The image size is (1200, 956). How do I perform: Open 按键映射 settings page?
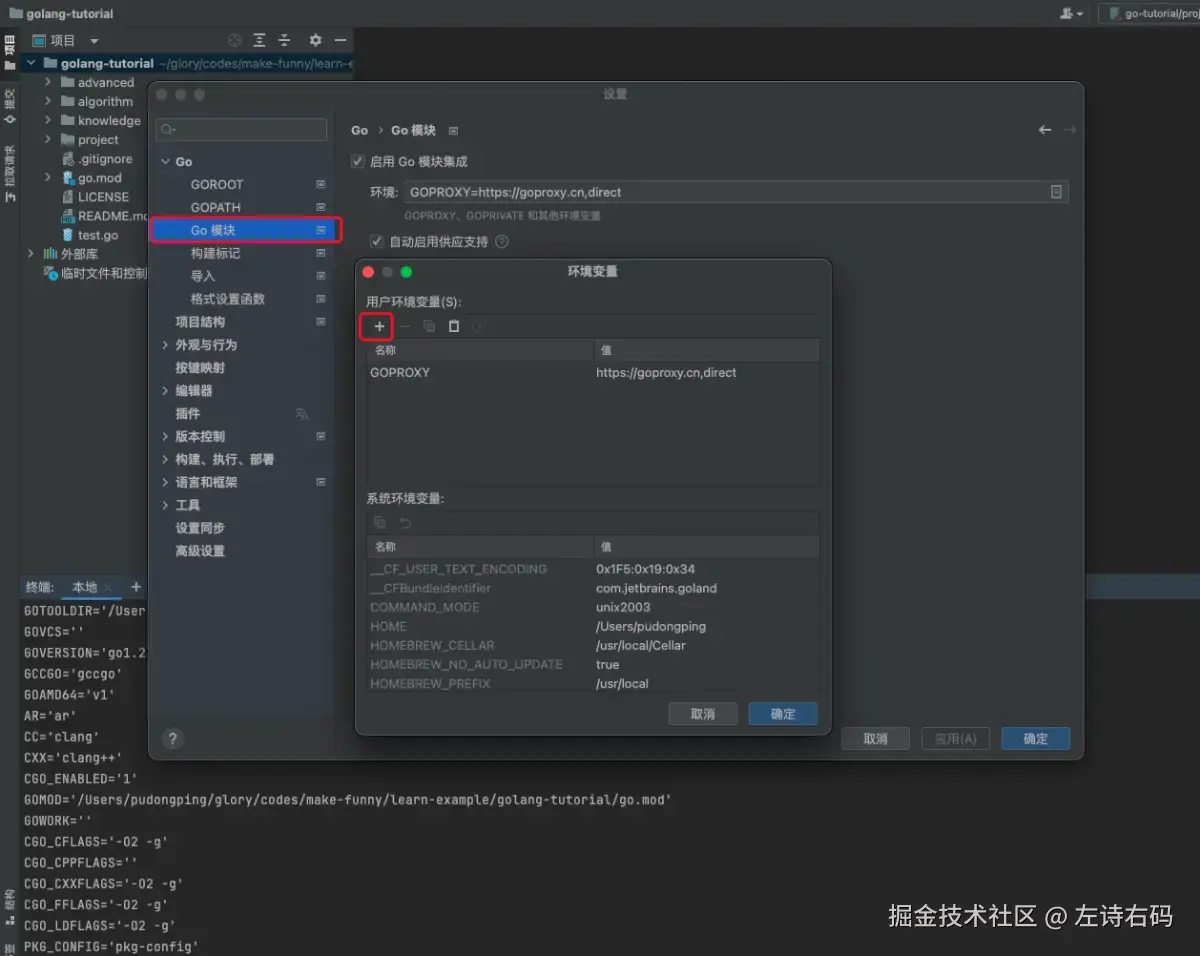200,367
